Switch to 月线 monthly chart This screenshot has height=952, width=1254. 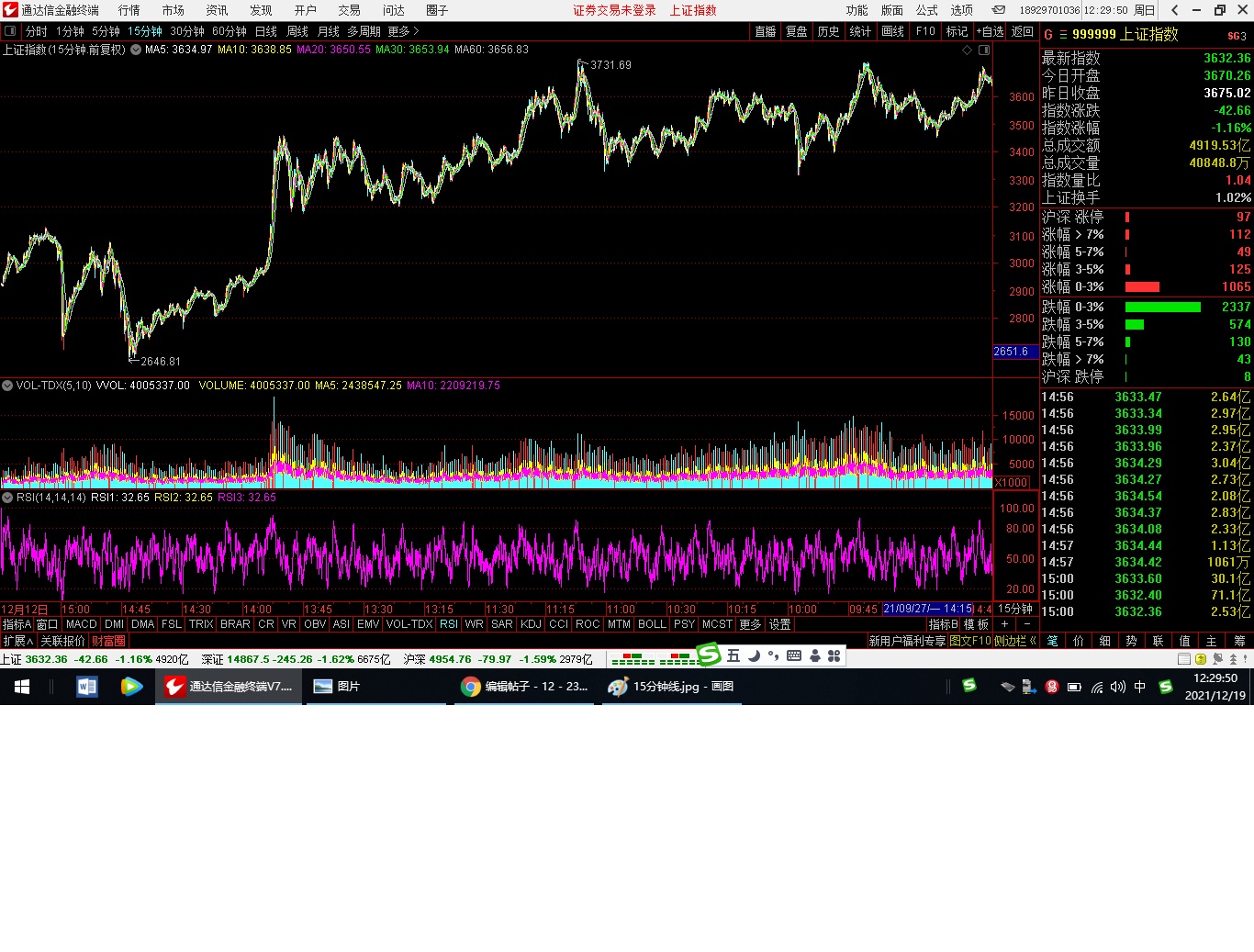click(x=329, y=31)
